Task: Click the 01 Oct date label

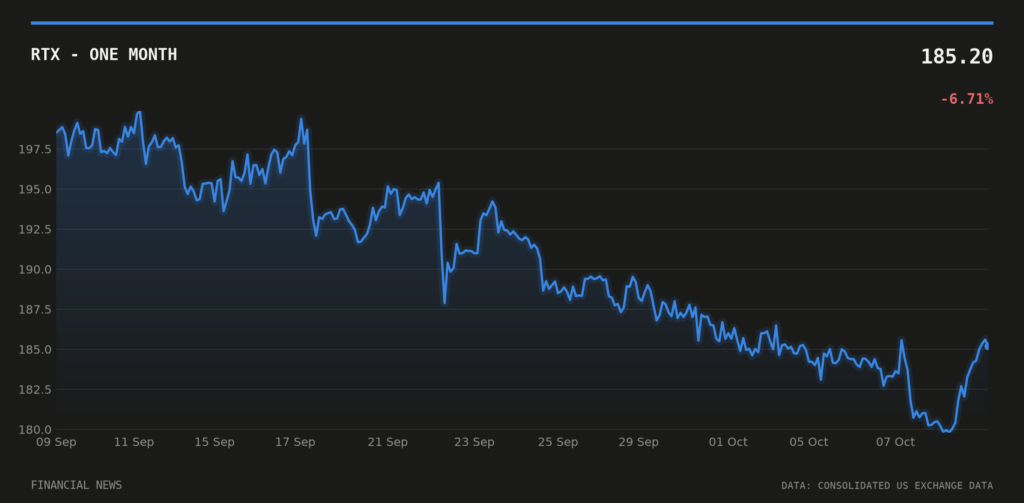Action: pos(728,442)
